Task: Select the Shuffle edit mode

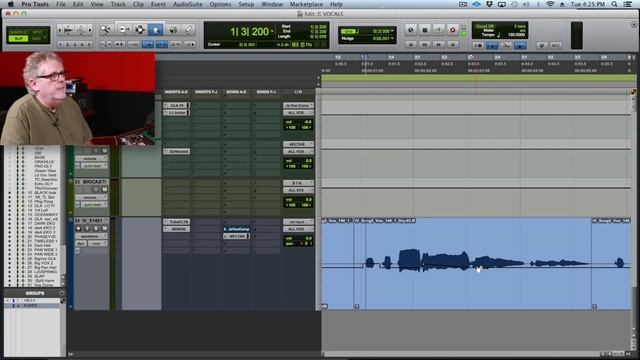Action: [18, 32]
